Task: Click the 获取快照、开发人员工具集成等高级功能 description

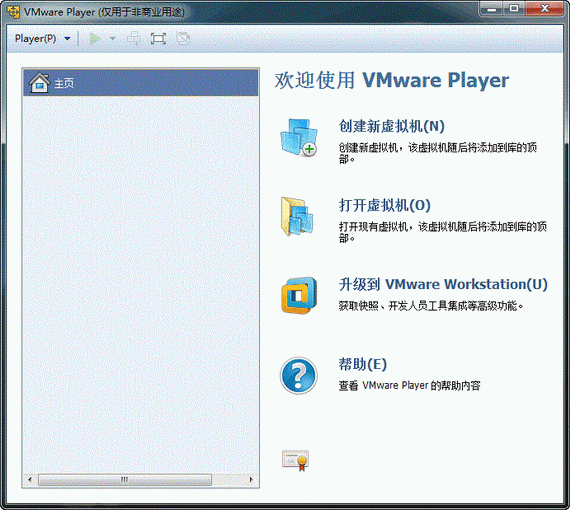Action: point(431,306)
